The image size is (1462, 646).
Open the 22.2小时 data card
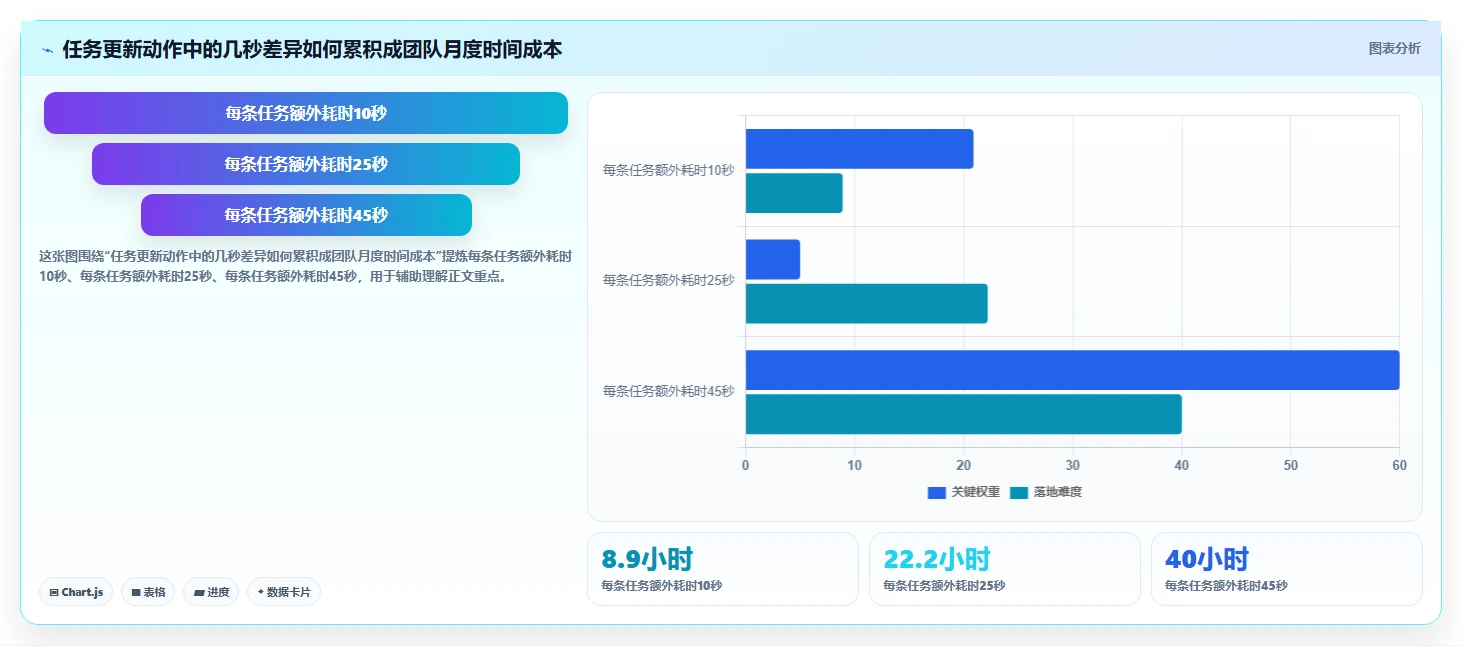pyautogui.click(x=1005, y=569)
